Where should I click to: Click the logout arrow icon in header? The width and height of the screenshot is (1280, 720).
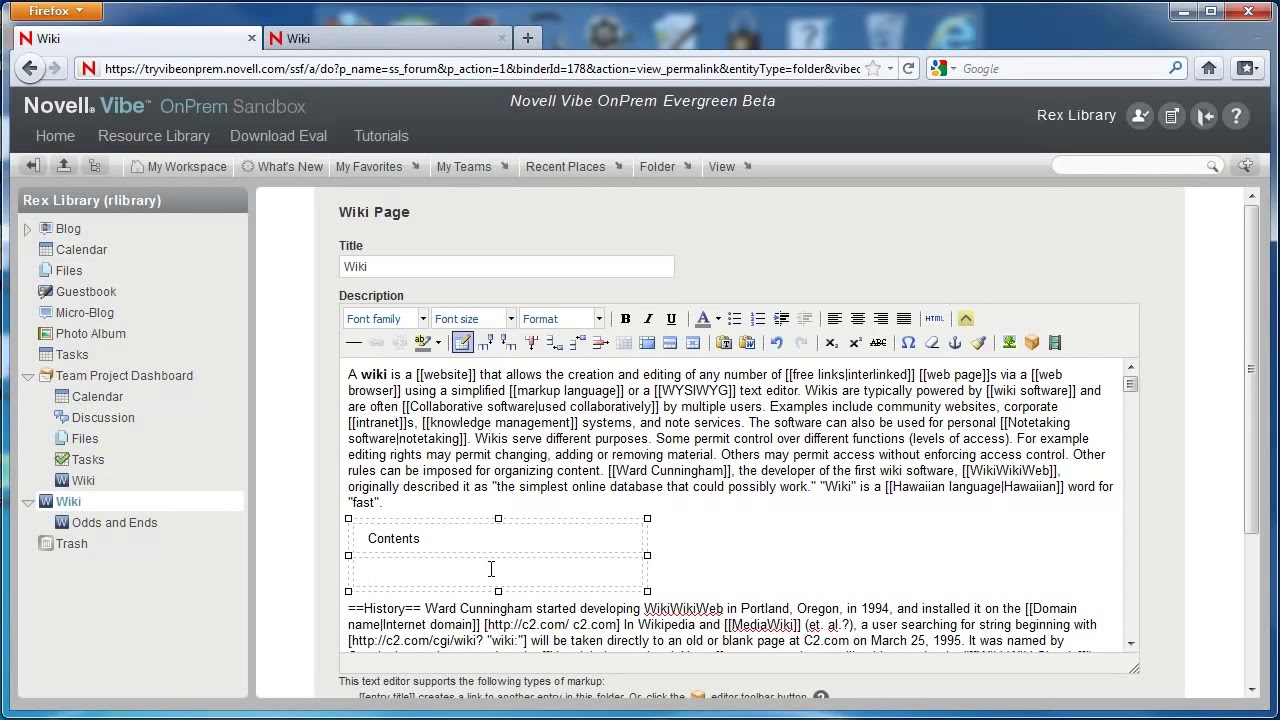click(1204, 116)
